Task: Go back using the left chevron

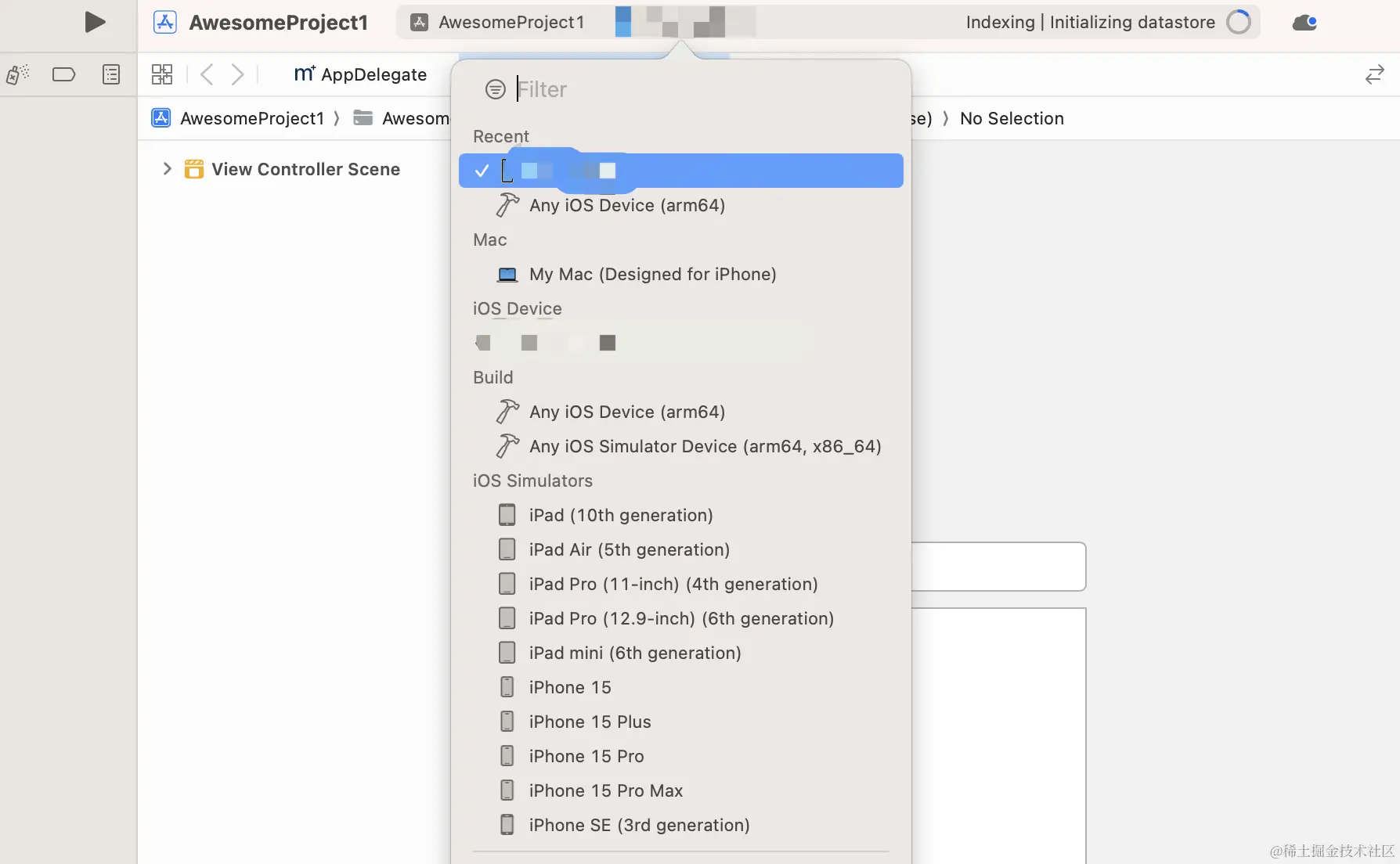Action: coord(207,74)
